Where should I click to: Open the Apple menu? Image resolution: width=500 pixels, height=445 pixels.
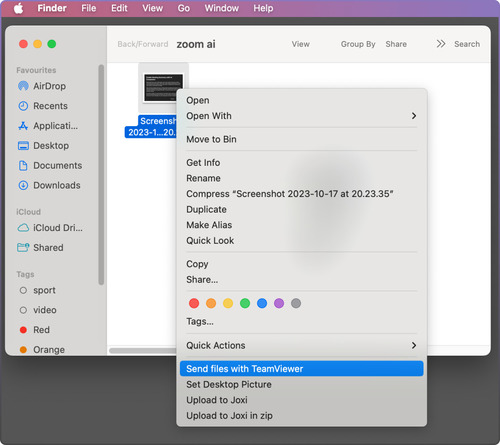(19, 8)
